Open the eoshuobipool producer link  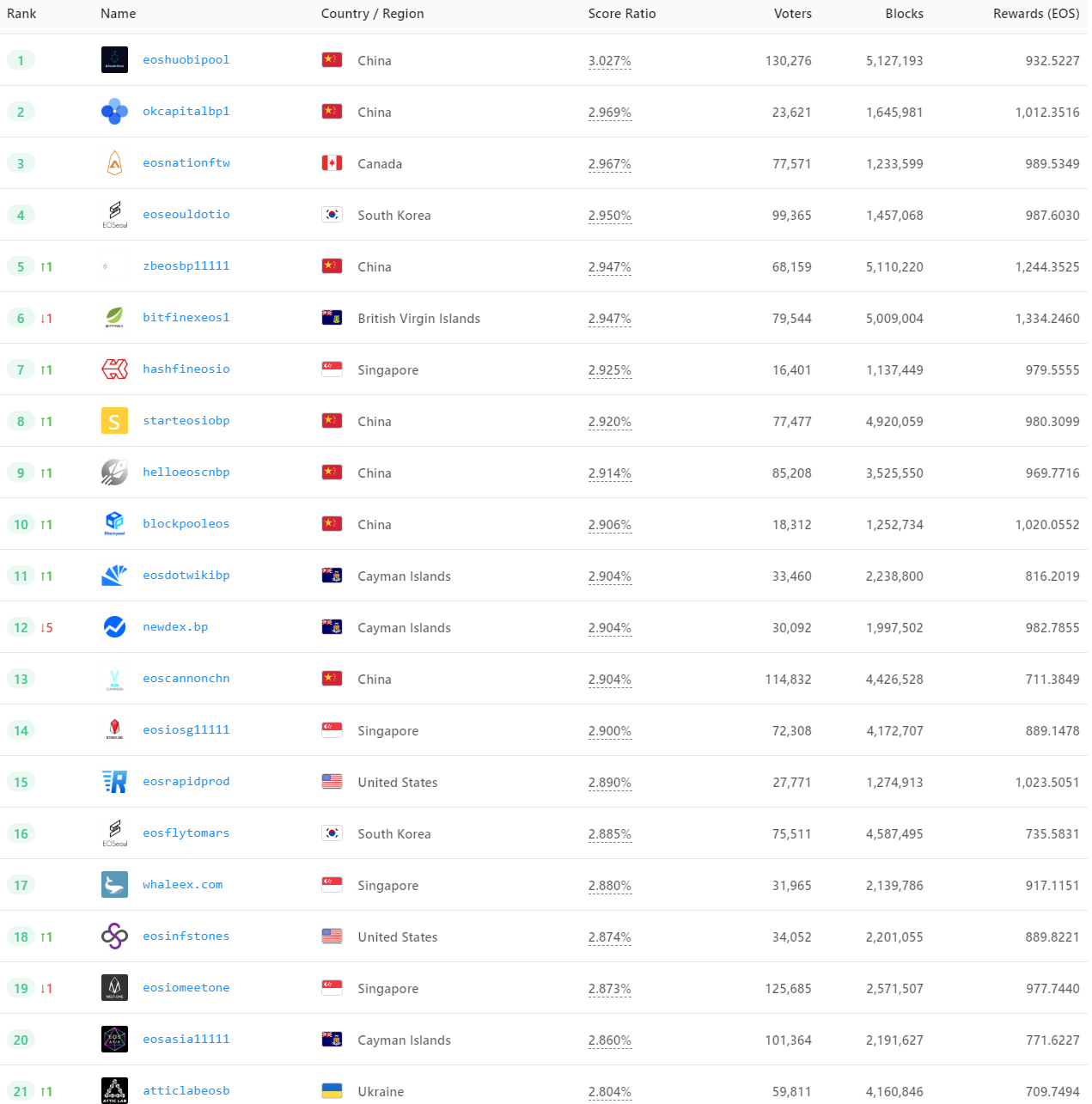pos(186,60)
